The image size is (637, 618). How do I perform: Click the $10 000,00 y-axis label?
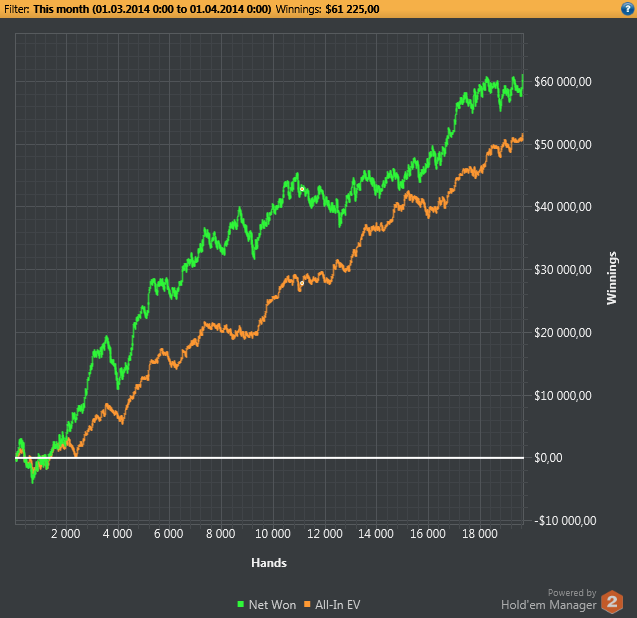pos(563,395)
